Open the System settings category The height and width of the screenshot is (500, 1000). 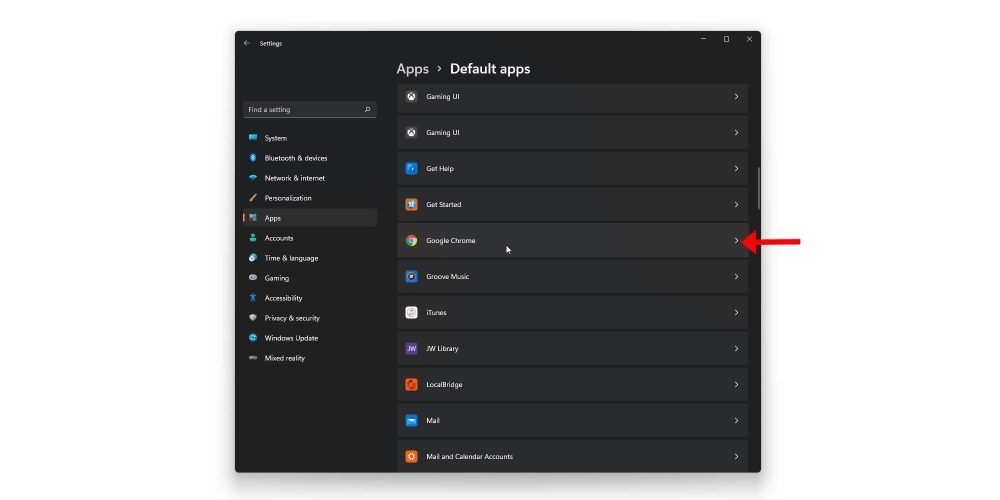(275, 138)
